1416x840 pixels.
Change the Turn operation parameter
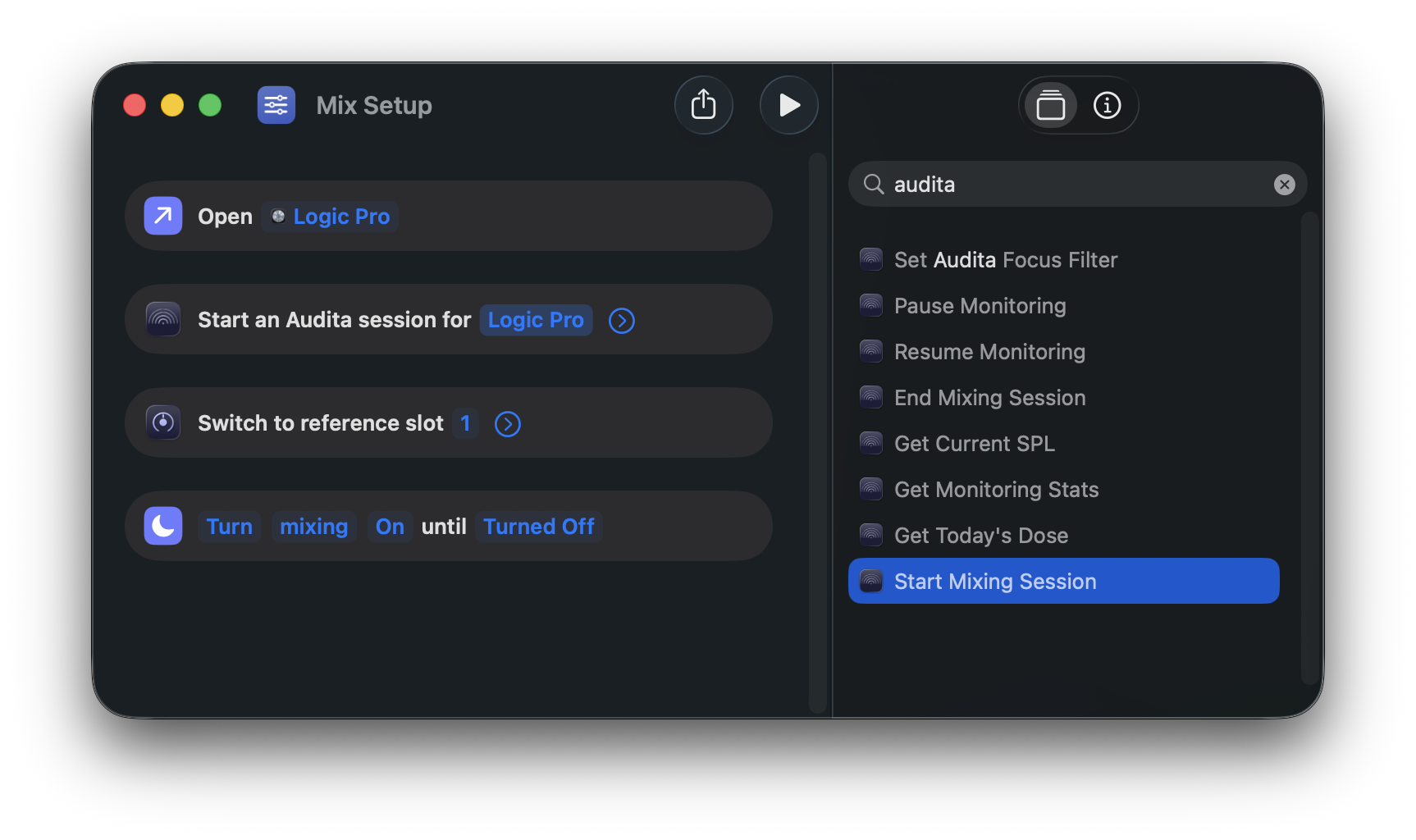pyautogui.click(x=230, y=527)
